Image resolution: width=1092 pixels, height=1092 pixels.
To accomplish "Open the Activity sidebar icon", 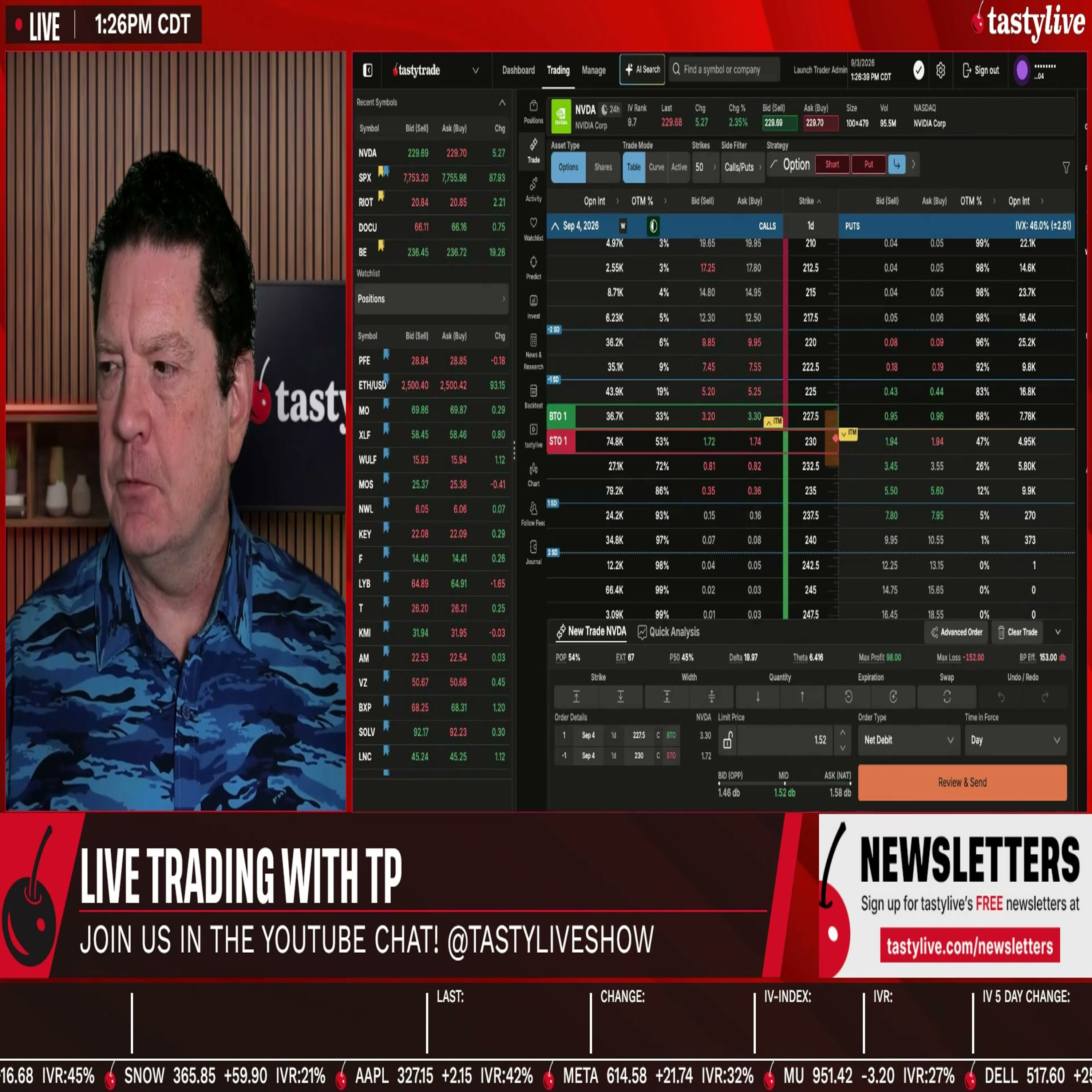I will [x=533, y=190].
